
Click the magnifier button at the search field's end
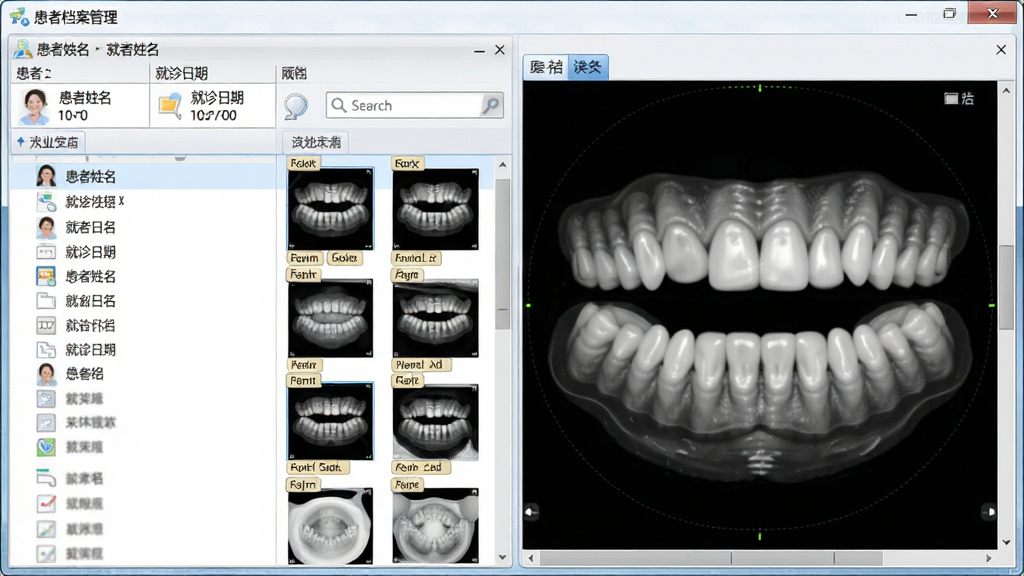click(x=490, y=105)
